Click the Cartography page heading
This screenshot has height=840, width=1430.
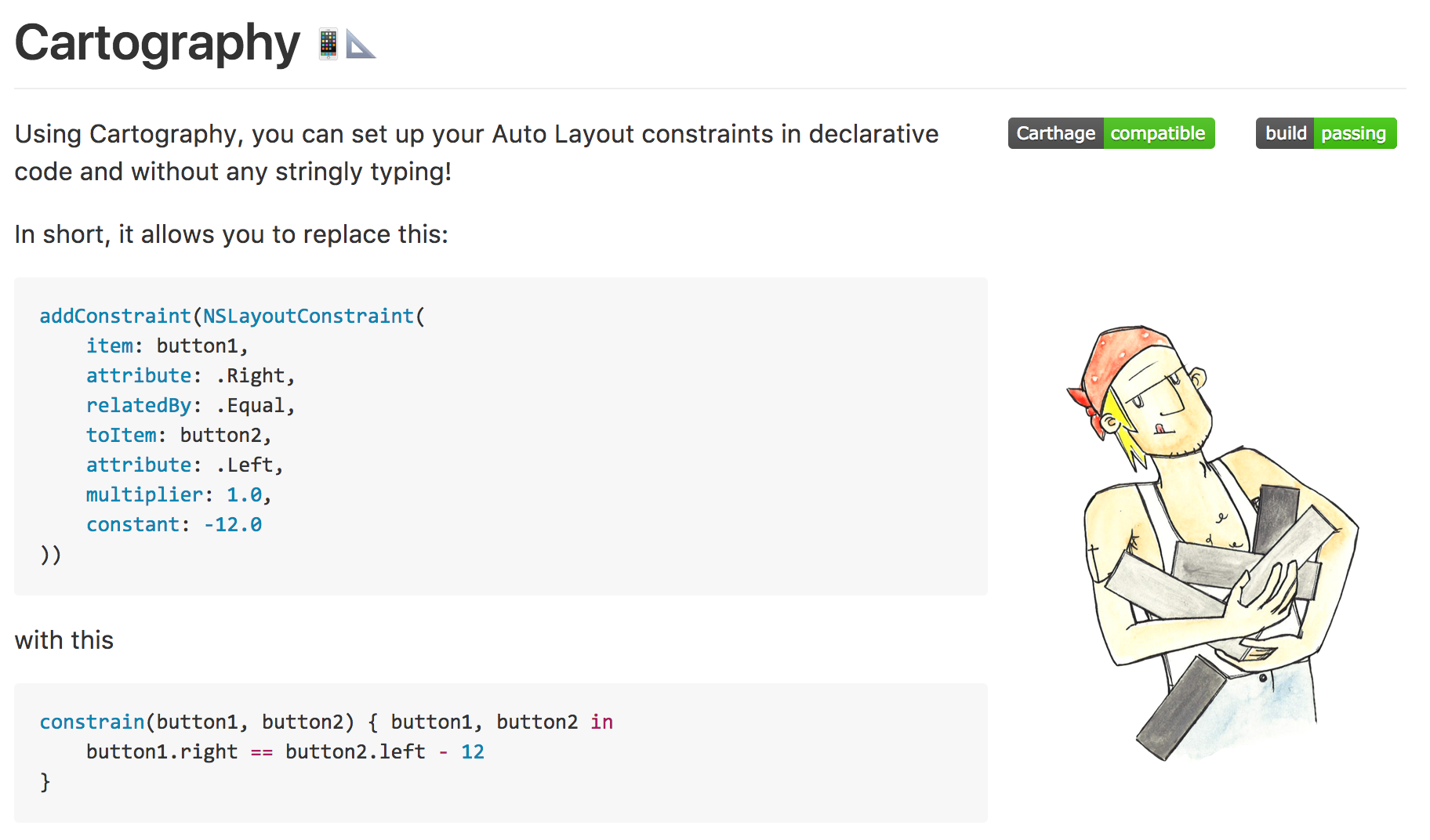coord(158,43)
